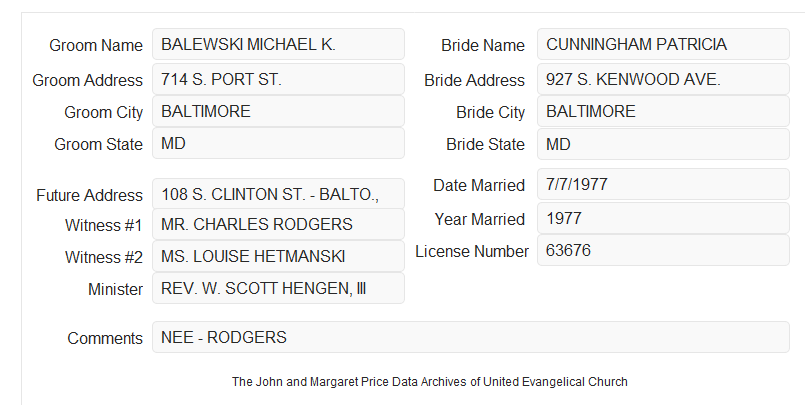Select the Groom State field
The width and height of the screenshot is (805, 405).
pyautogui.click(x=278, y=143)
